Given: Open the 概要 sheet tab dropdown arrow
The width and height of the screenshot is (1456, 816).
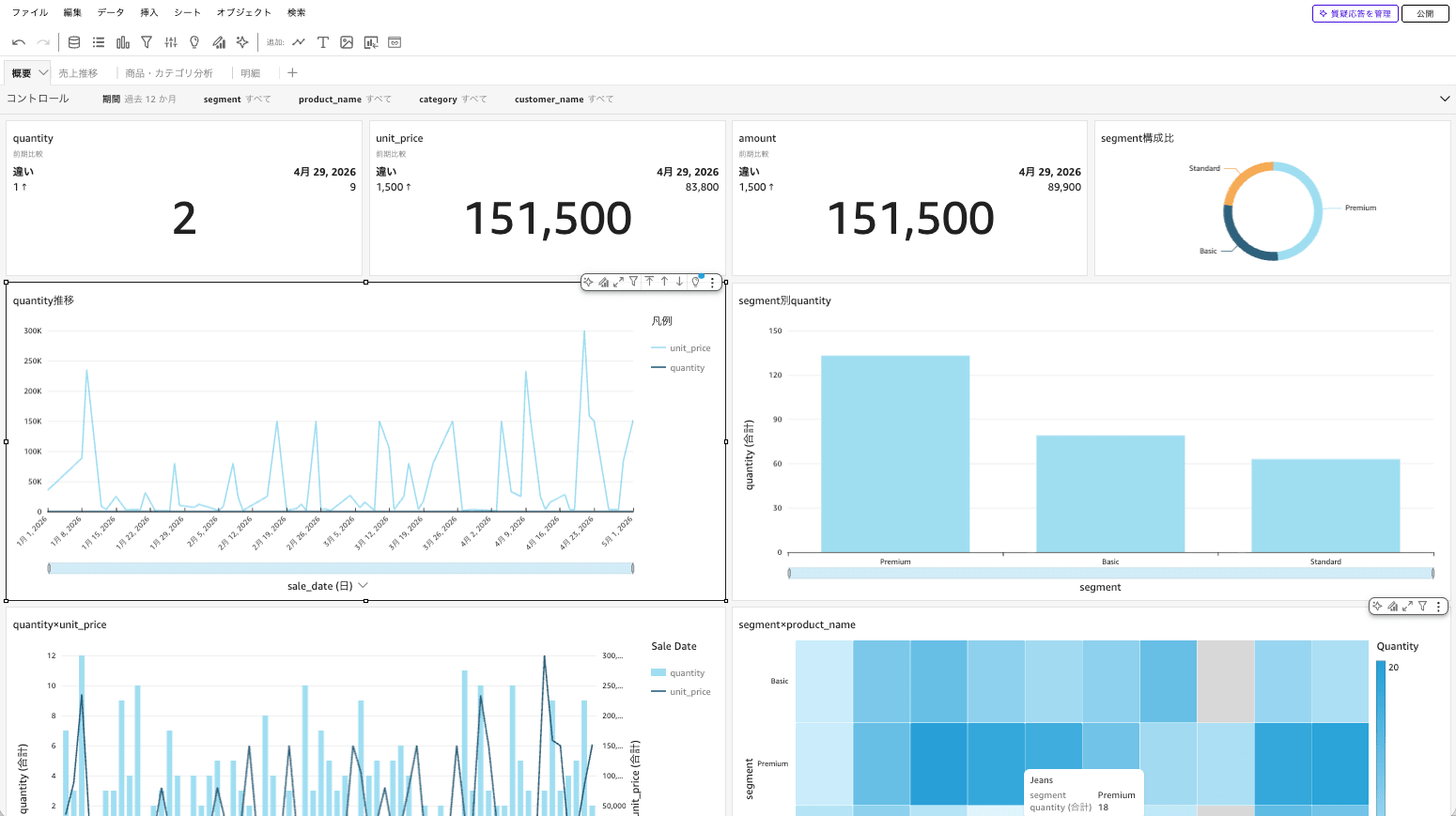Looking at the screenshot, I should (x=43, y=72).
